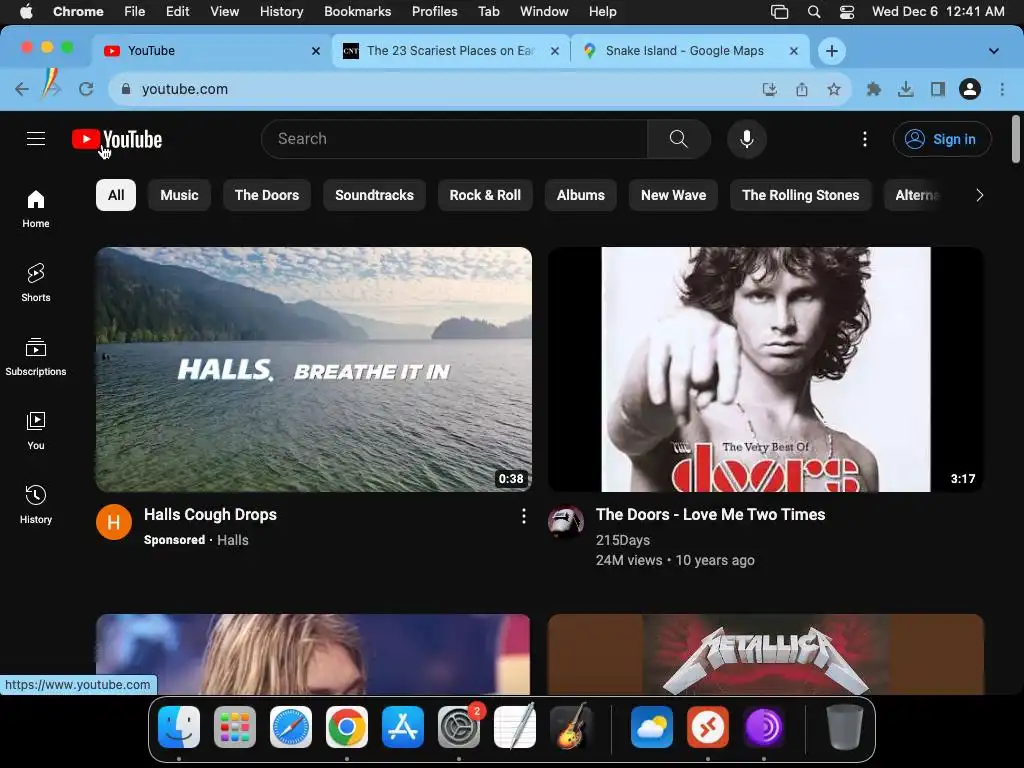This screenshot has width=1024, height=768.
Task: Open Chrome downloads icon
Action: pyautogui.click(x=906, y=89)
